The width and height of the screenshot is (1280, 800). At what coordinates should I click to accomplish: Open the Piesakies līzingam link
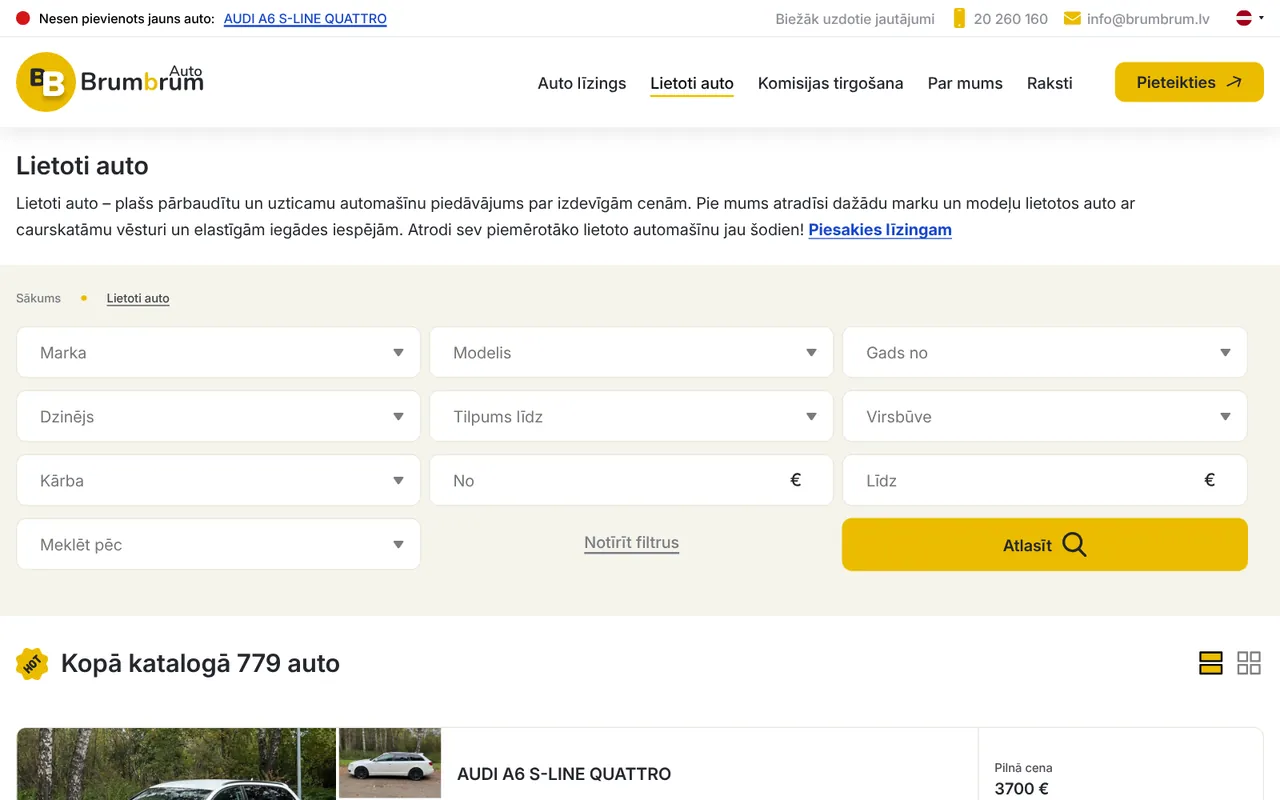(x=880, y=229)
